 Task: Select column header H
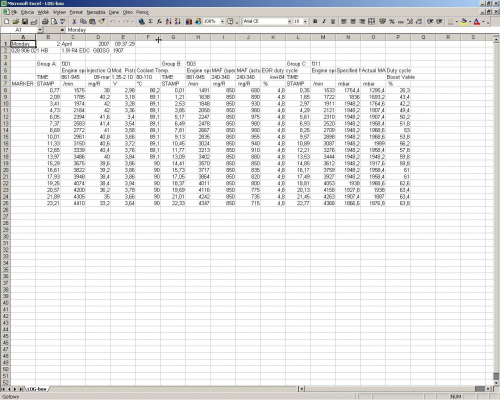pyautogui.click(x=198, y=37)
